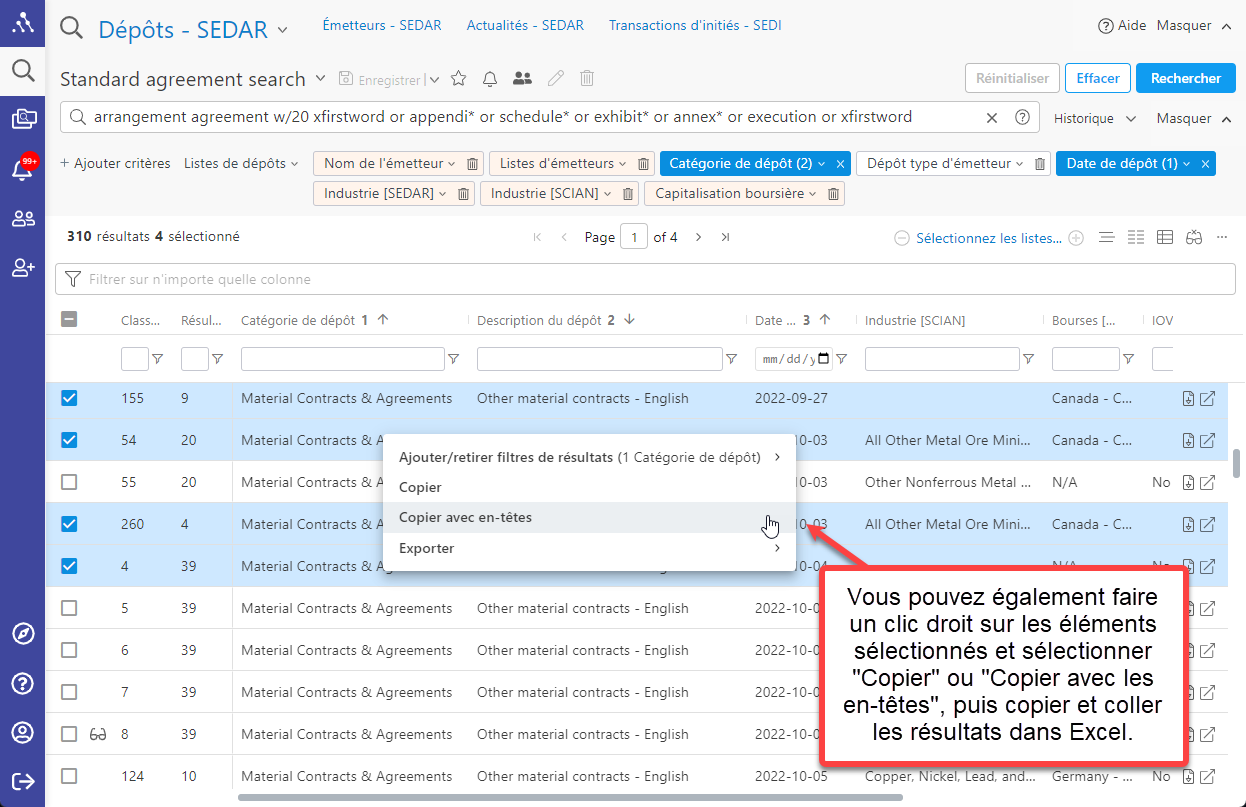The width and height of the screenshot is (1246, 807).
Task: Switch to Émetteurs - SEDAR tab
Action: [382, 25]
